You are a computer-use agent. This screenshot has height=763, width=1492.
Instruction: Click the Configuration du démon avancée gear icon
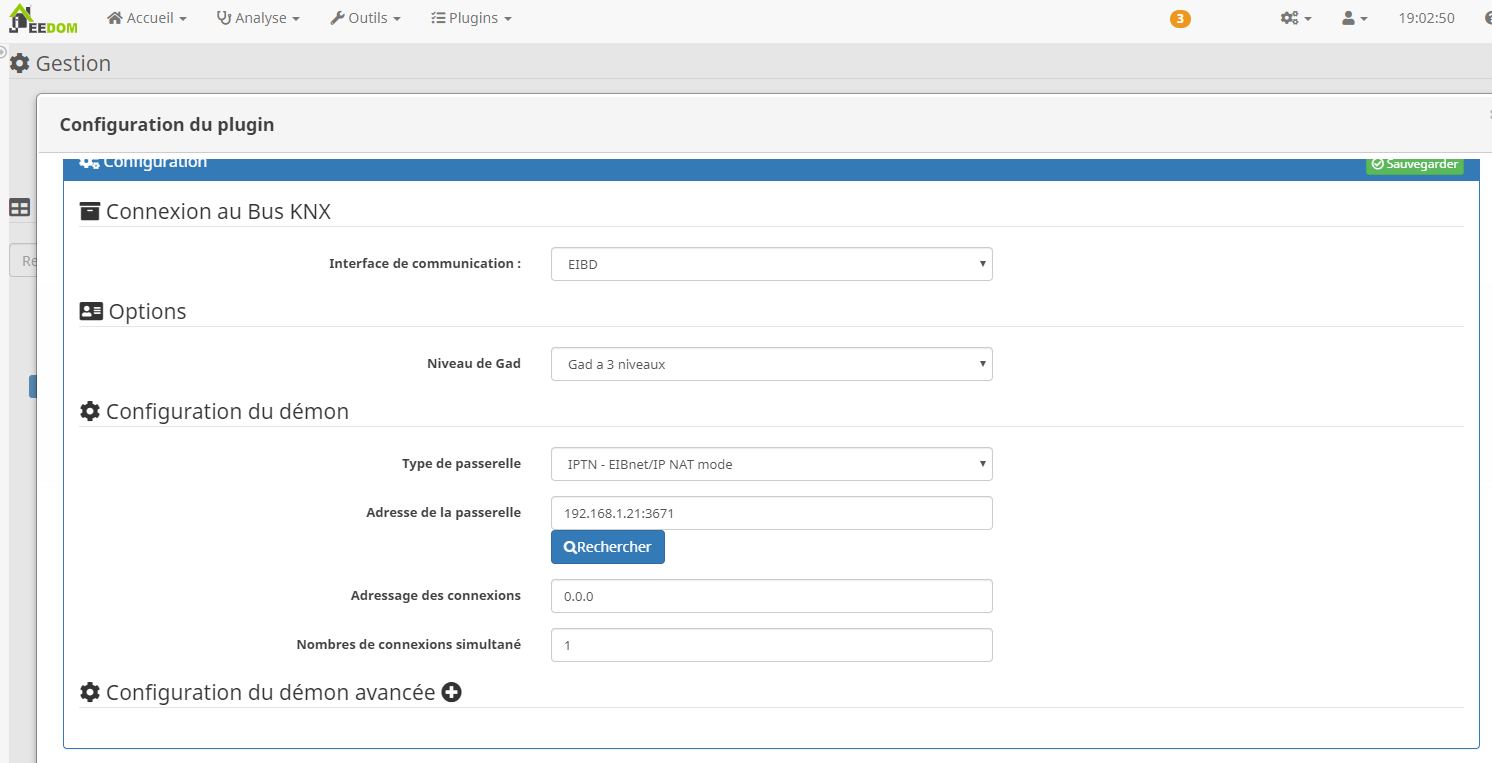(x=90, y=692)
